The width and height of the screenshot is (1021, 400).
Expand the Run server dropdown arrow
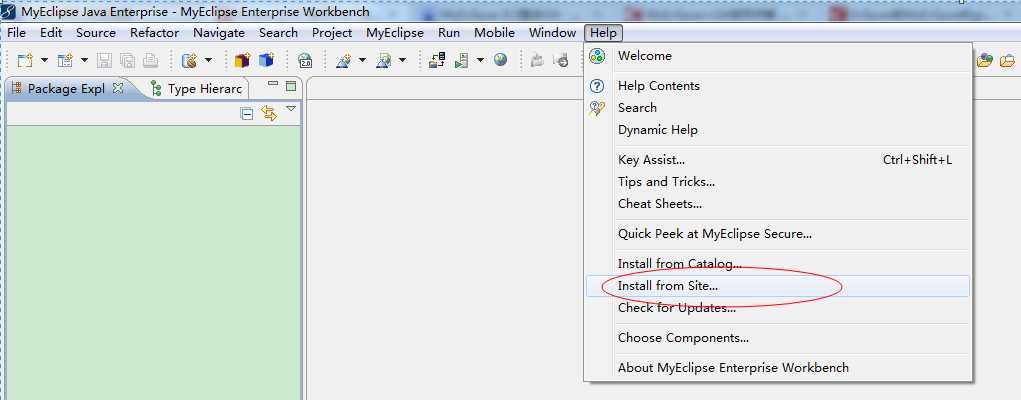(481, 61)
